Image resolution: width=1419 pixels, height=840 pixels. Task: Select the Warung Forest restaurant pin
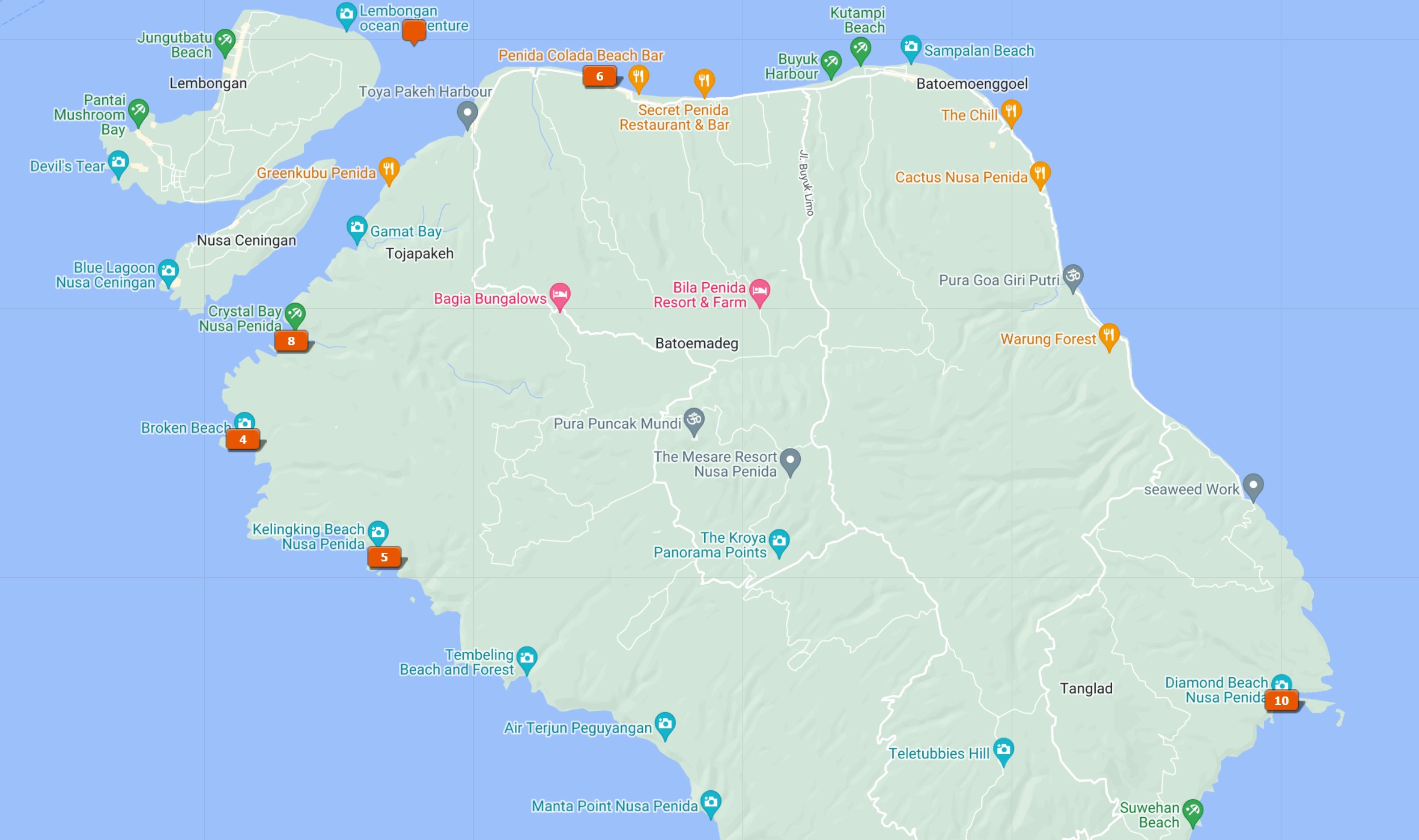[x=1108, y=335]
